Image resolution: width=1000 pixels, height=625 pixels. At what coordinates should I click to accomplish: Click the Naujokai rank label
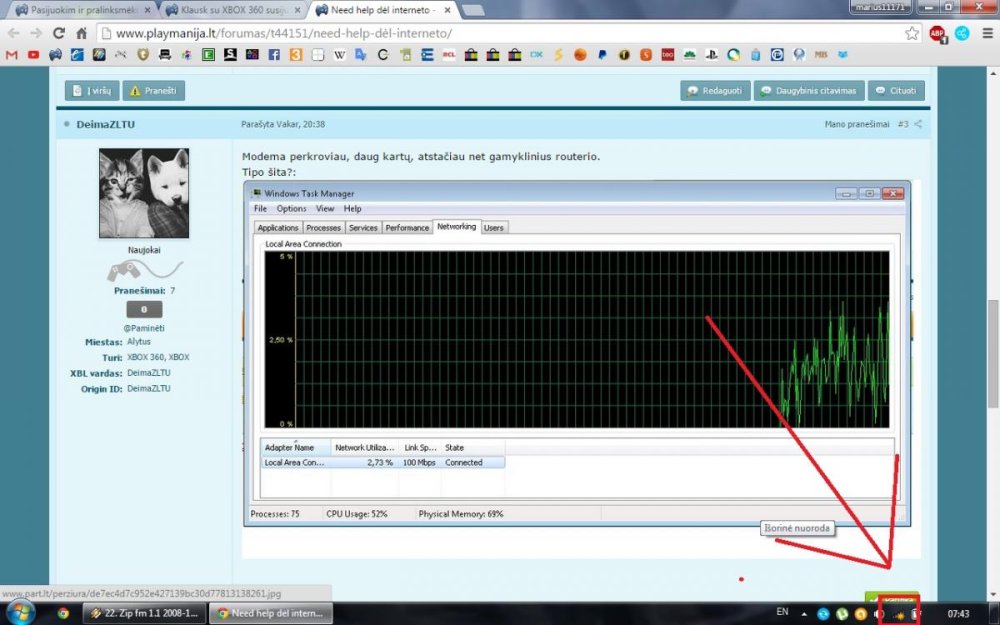point(144,250)
